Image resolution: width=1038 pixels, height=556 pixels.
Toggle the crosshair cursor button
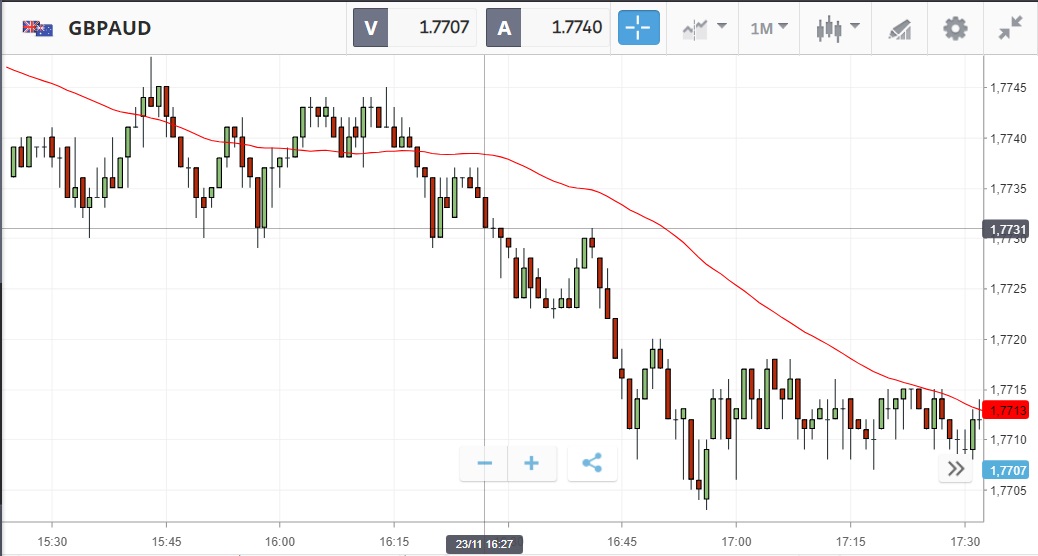(x=638, y=28)
